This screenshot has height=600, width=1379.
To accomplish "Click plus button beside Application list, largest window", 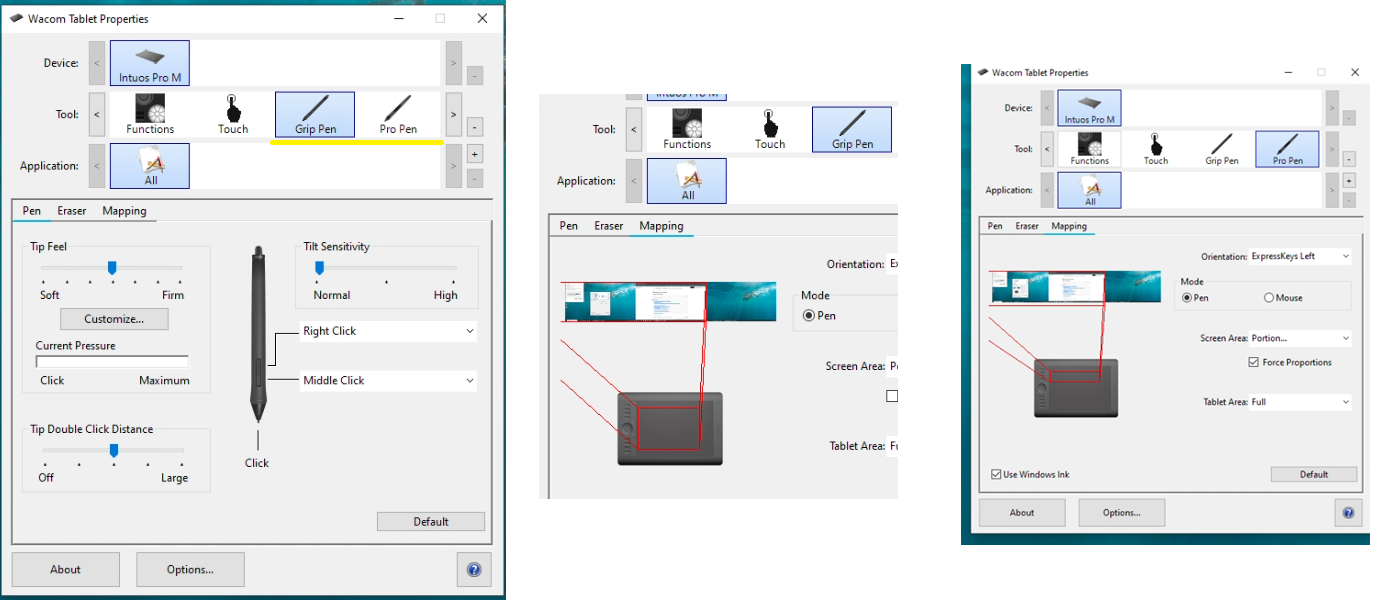I will (x=474, y=154).
